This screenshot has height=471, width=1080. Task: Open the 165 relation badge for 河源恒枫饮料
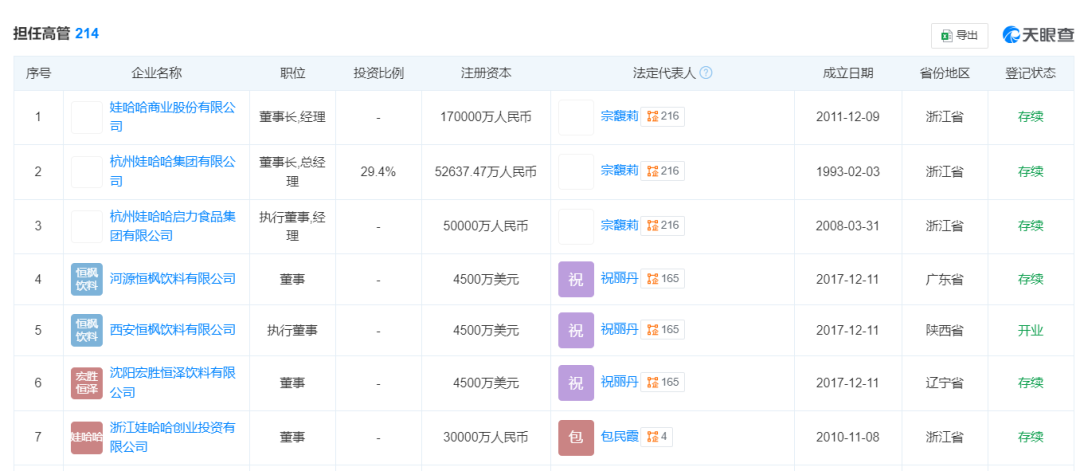(x=663, y=278)
